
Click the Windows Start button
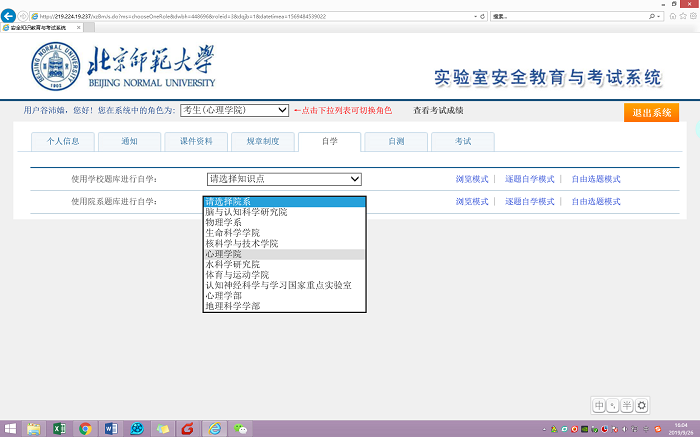10,428
